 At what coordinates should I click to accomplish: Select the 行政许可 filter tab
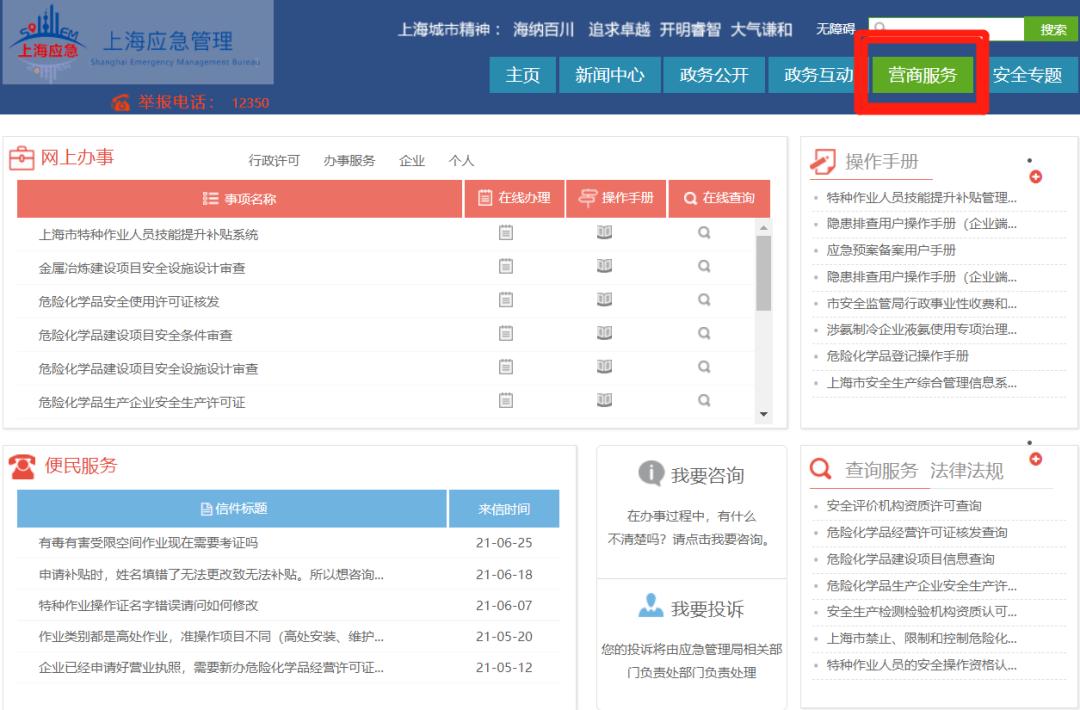click(274, 161)
